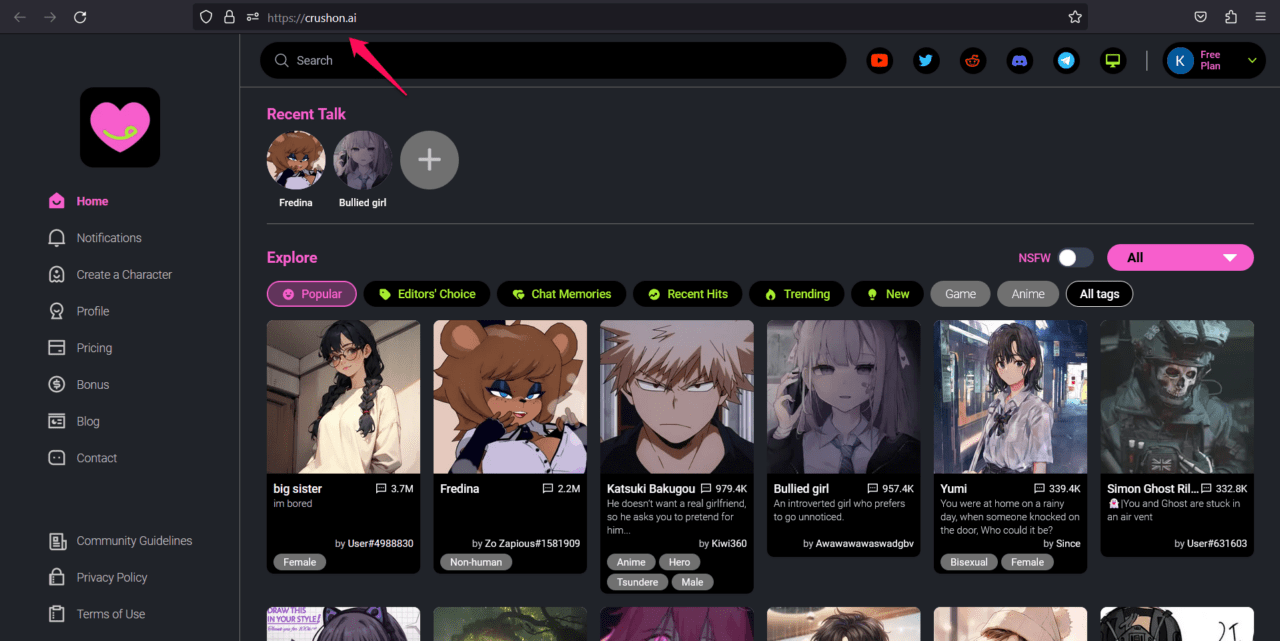Switch to Editors' Choice tab
This screenshot has width=1280, height=641.
click(427, 294)
